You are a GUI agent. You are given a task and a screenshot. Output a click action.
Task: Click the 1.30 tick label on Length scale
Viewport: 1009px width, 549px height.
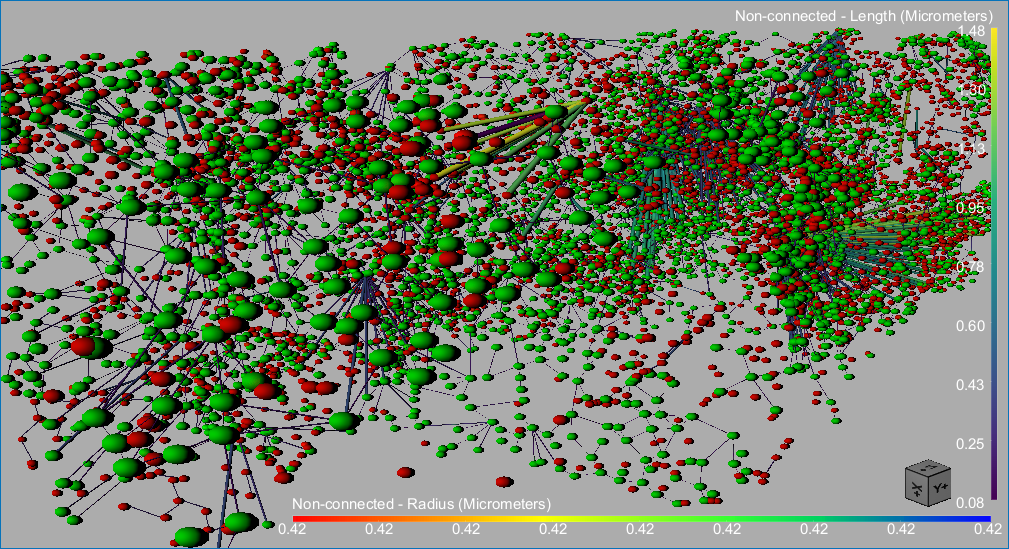click(x=971, y=90)
